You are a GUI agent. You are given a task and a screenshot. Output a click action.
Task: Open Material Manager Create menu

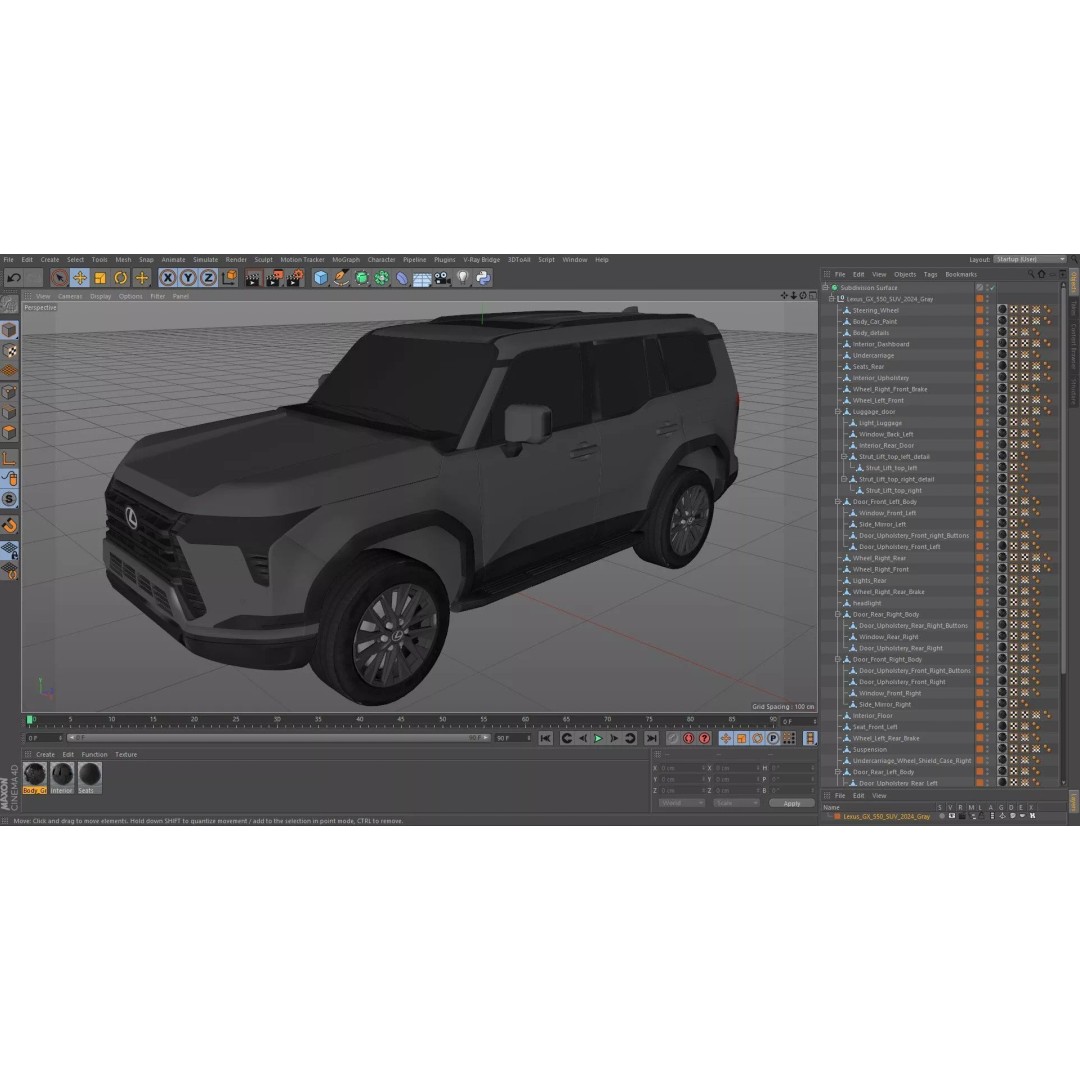click(x=45, y=754)
